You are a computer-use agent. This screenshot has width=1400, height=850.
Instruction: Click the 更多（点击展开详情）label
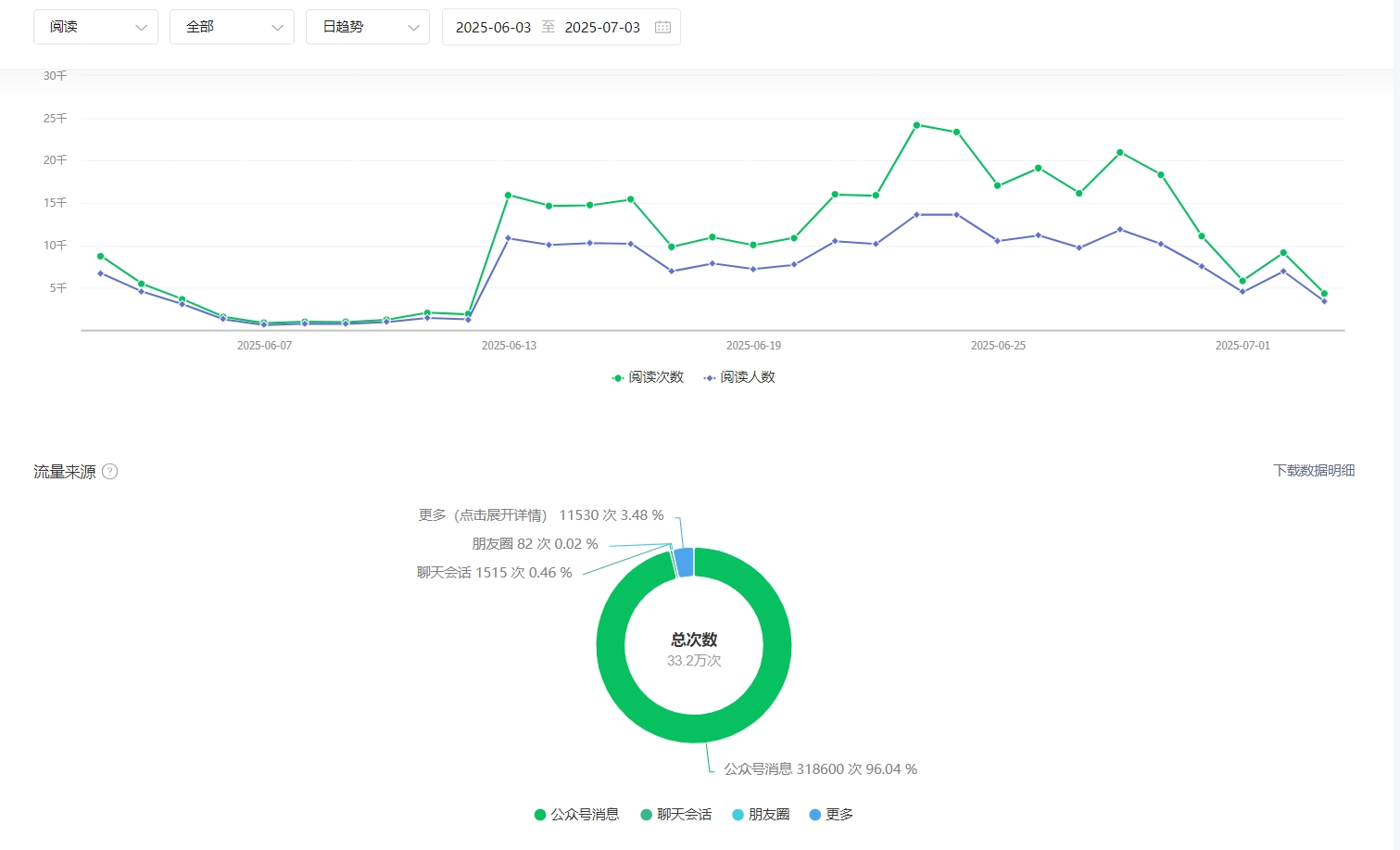541,515
